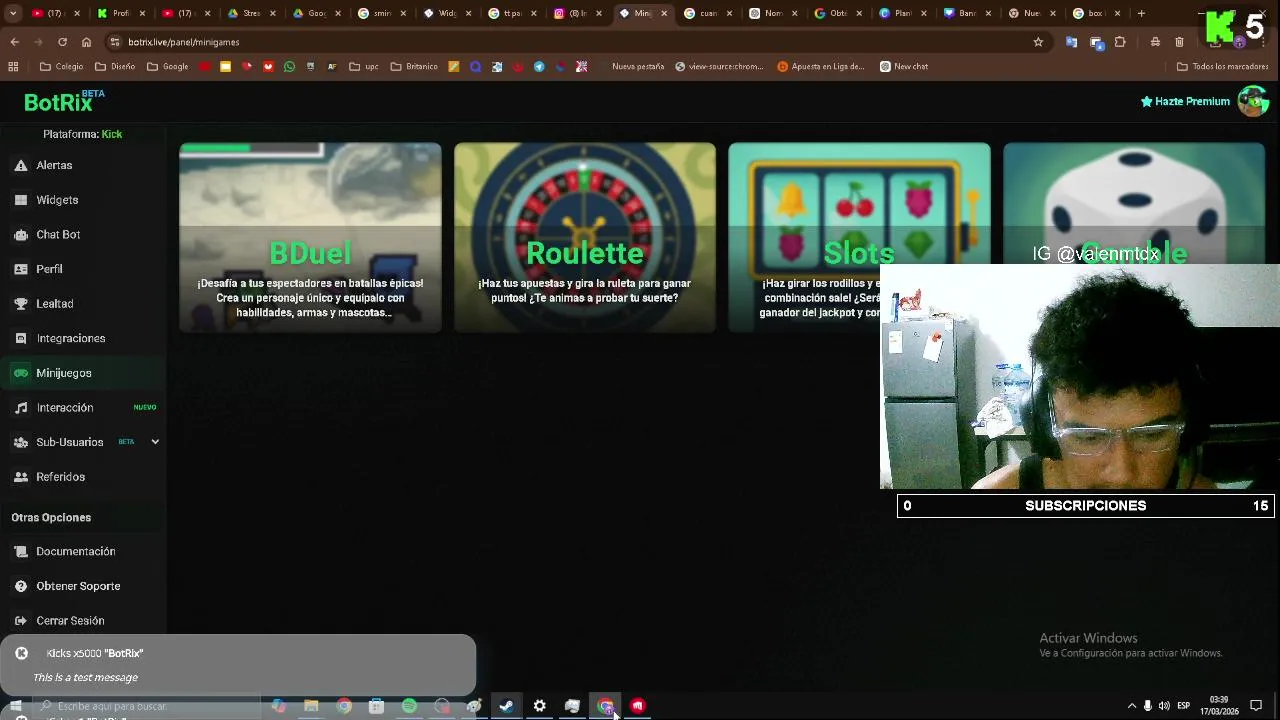This screenshot has height=720, width=1280.
Task: Click the Integraciones sidebar icon
Action: click(21, 338)
